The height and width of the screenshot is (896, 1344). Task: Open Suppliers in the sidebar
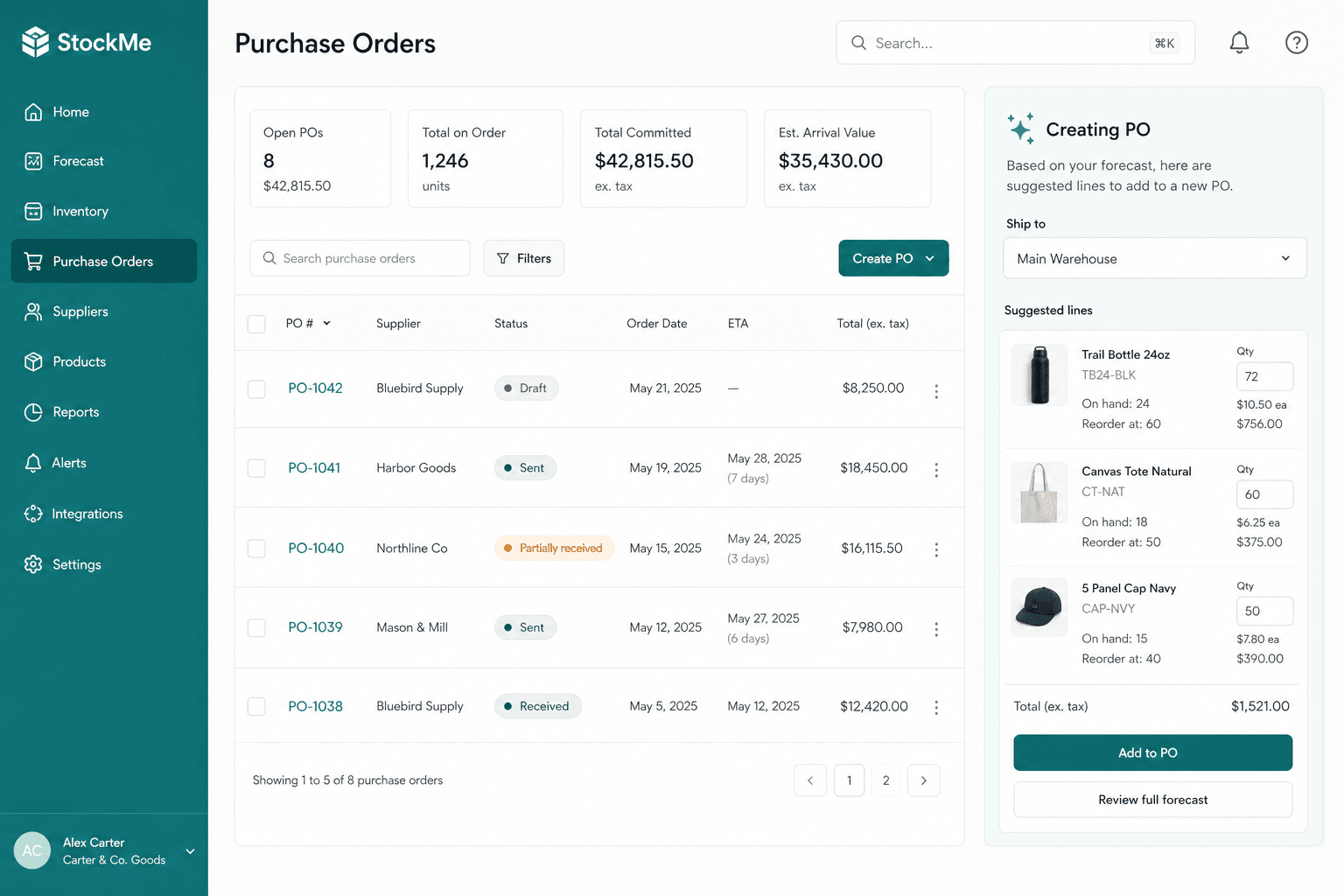pyautogui.click(x=103, y=311)
